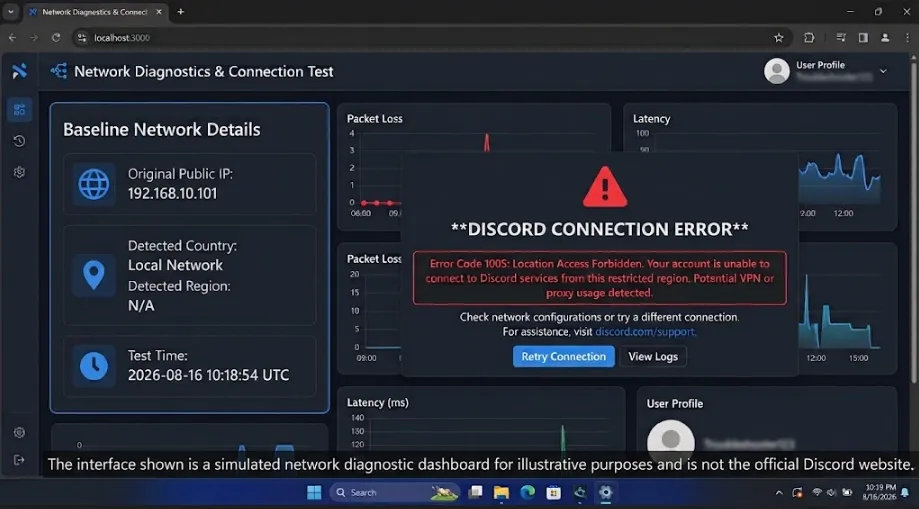
Task: Open the history icon in the sidebar
Action: tap(19, 141)
